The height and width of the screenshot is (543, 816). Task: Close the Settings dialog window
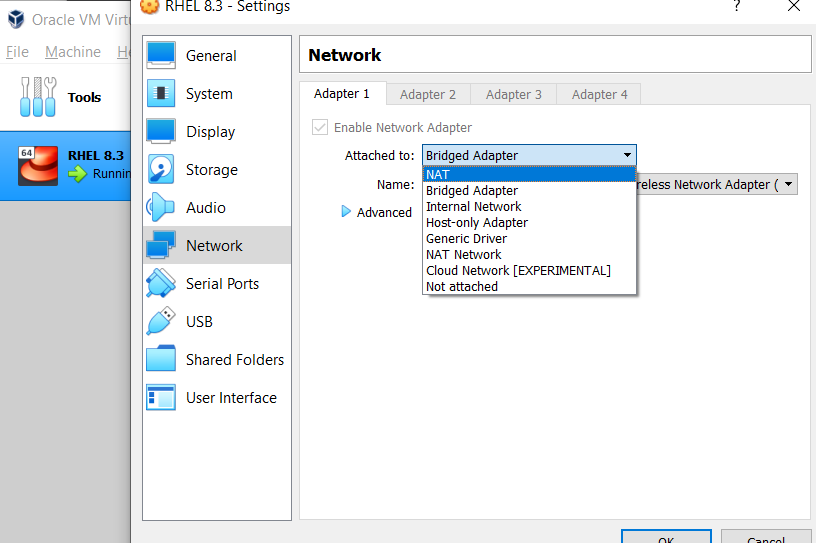point(794,6)
